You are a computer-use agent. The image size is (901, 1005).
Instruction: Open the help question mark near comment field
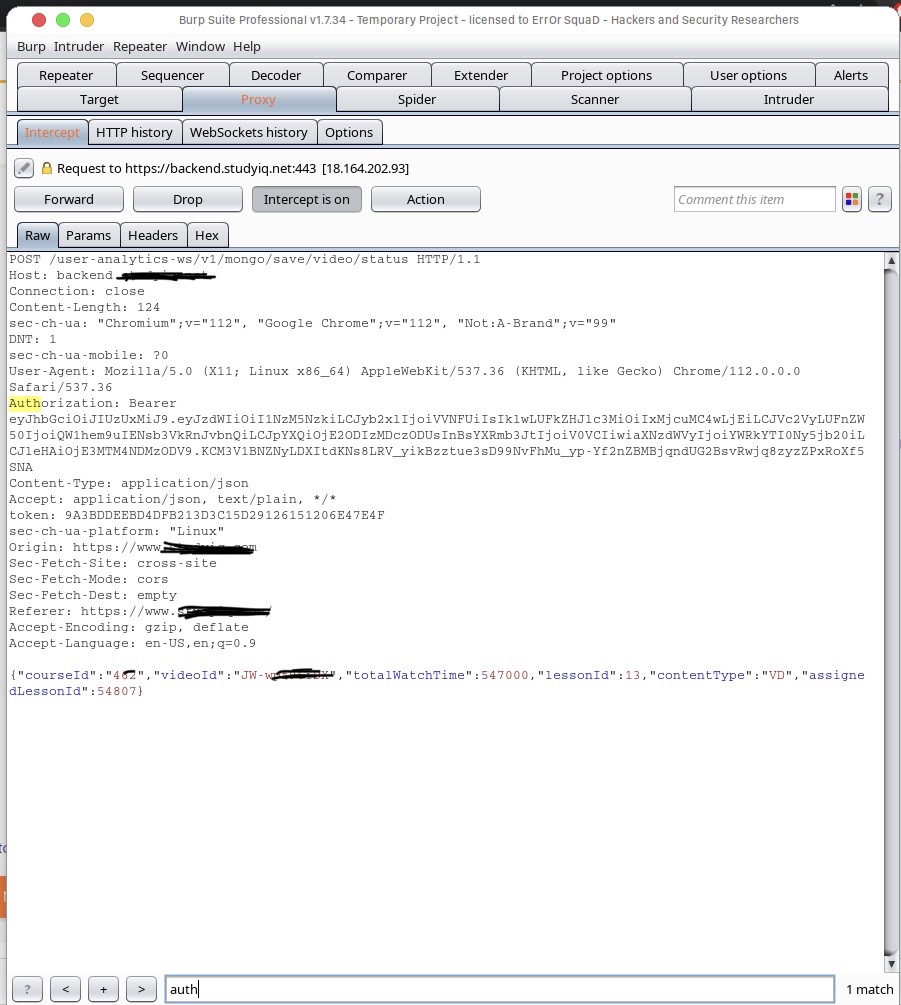879,199
